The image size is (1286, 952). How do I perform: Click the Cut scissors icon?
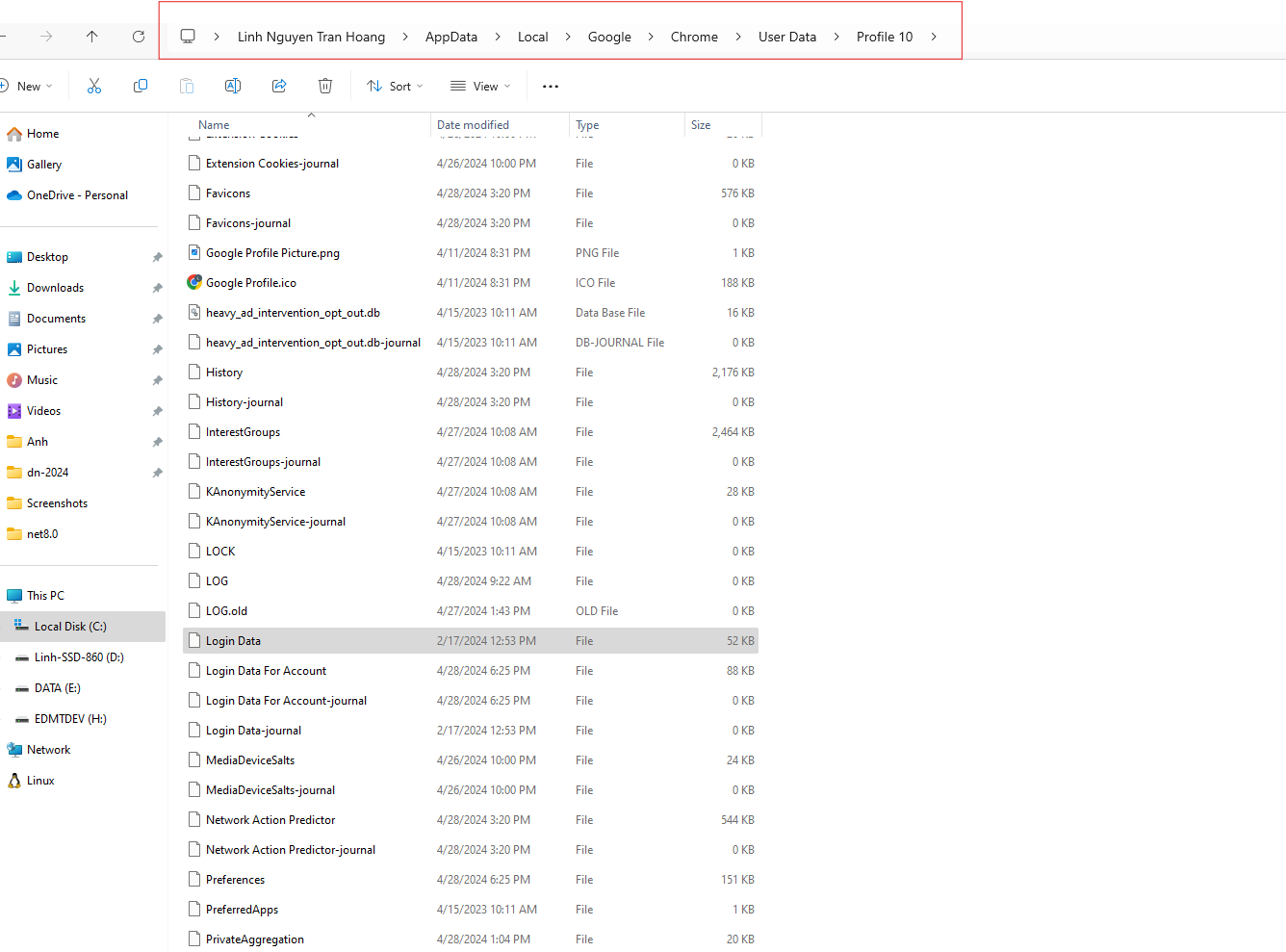point(94,87)
